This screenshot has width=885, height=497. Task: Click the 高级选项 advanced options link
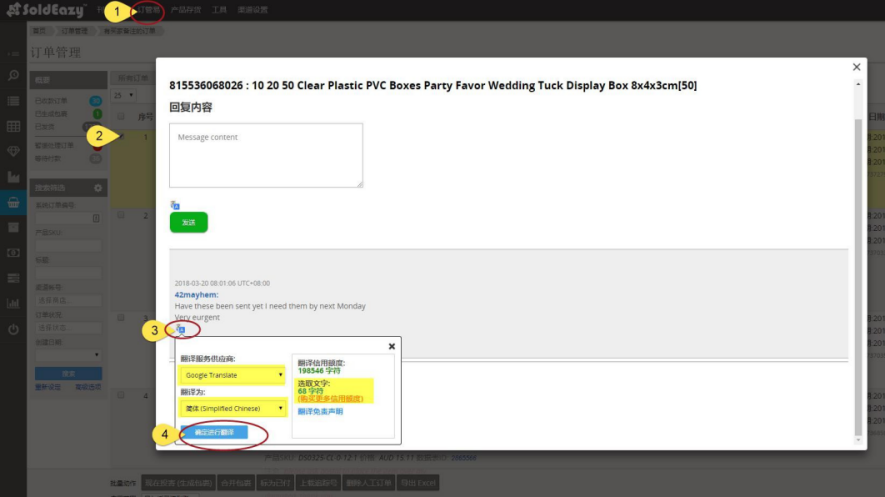[89, 387]
